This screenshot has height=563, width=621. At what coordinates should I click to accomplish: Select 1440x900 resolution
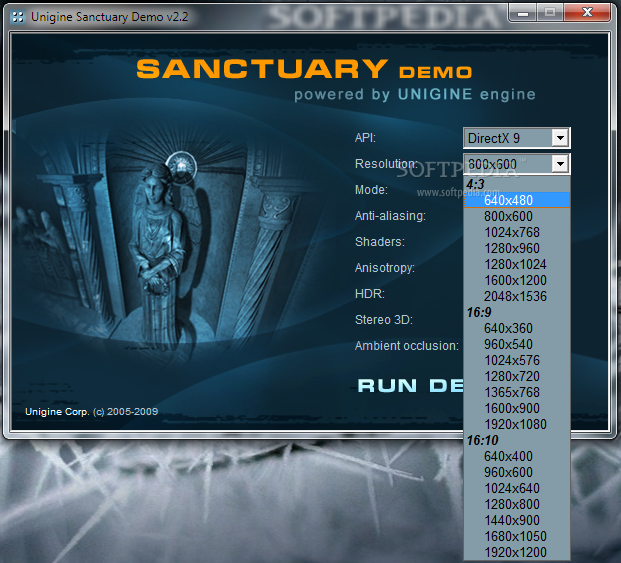517,520
